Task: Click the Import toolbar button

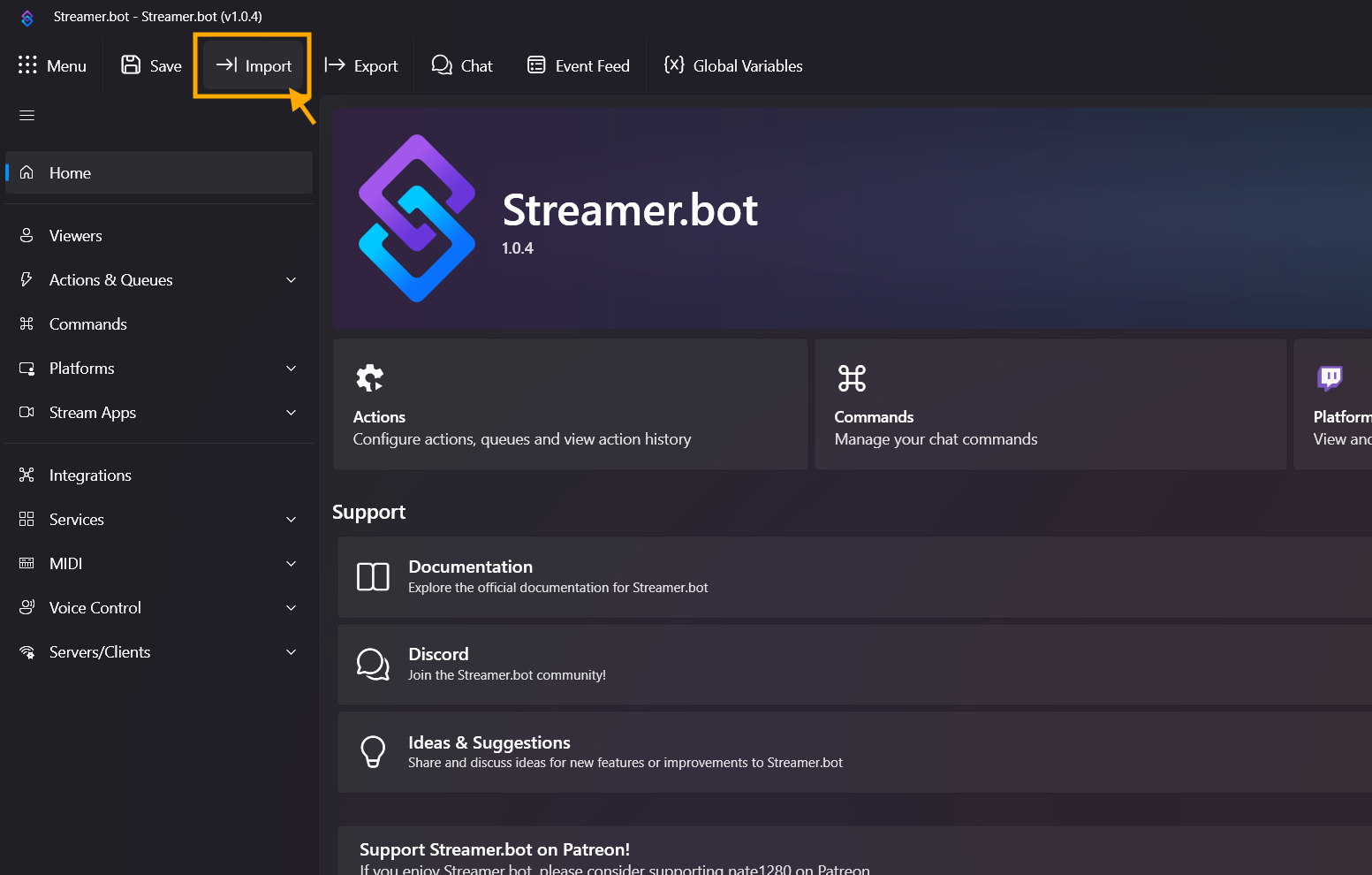Action: (254, 65)
